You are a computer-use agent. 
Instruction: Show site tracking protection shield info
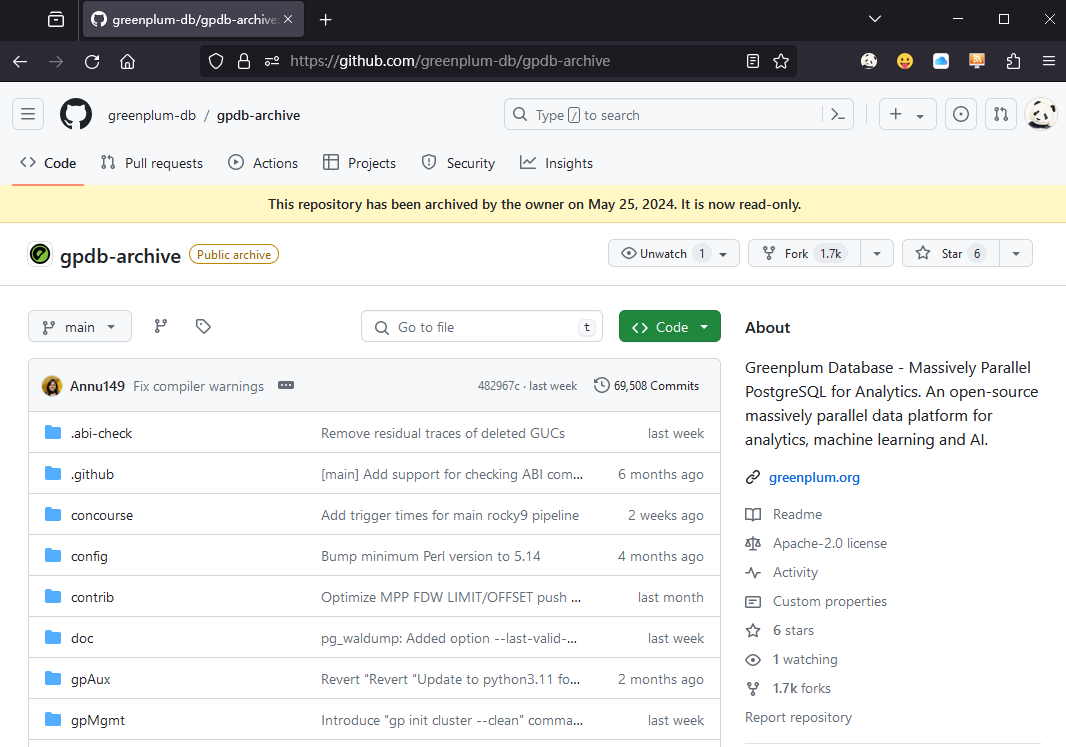point(216,61)
